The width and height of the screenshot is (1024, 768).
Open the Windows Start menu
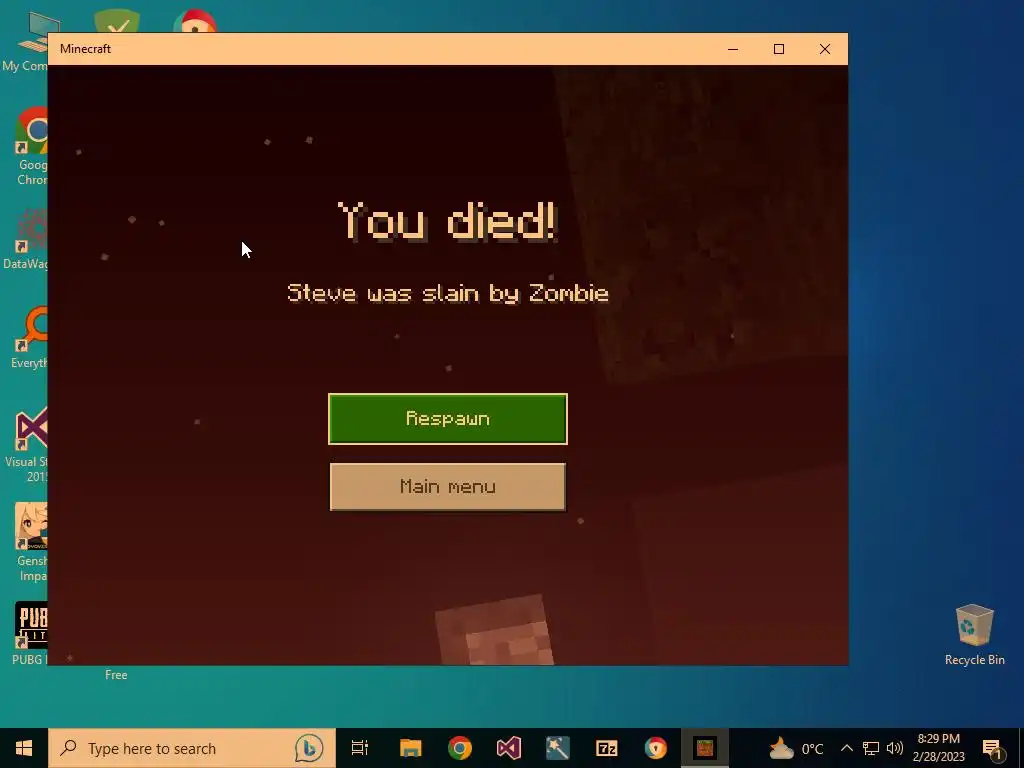point(24,748)
